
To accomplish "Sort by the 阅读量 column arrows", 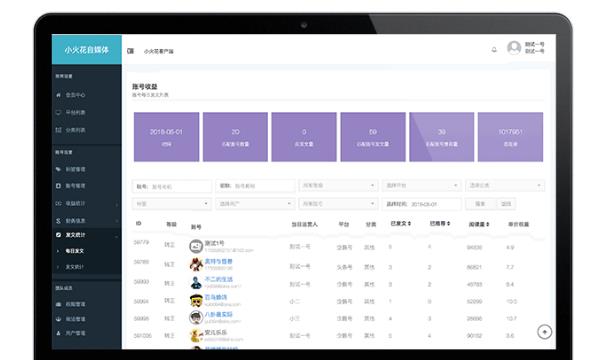I will click(x=488, y=224).
